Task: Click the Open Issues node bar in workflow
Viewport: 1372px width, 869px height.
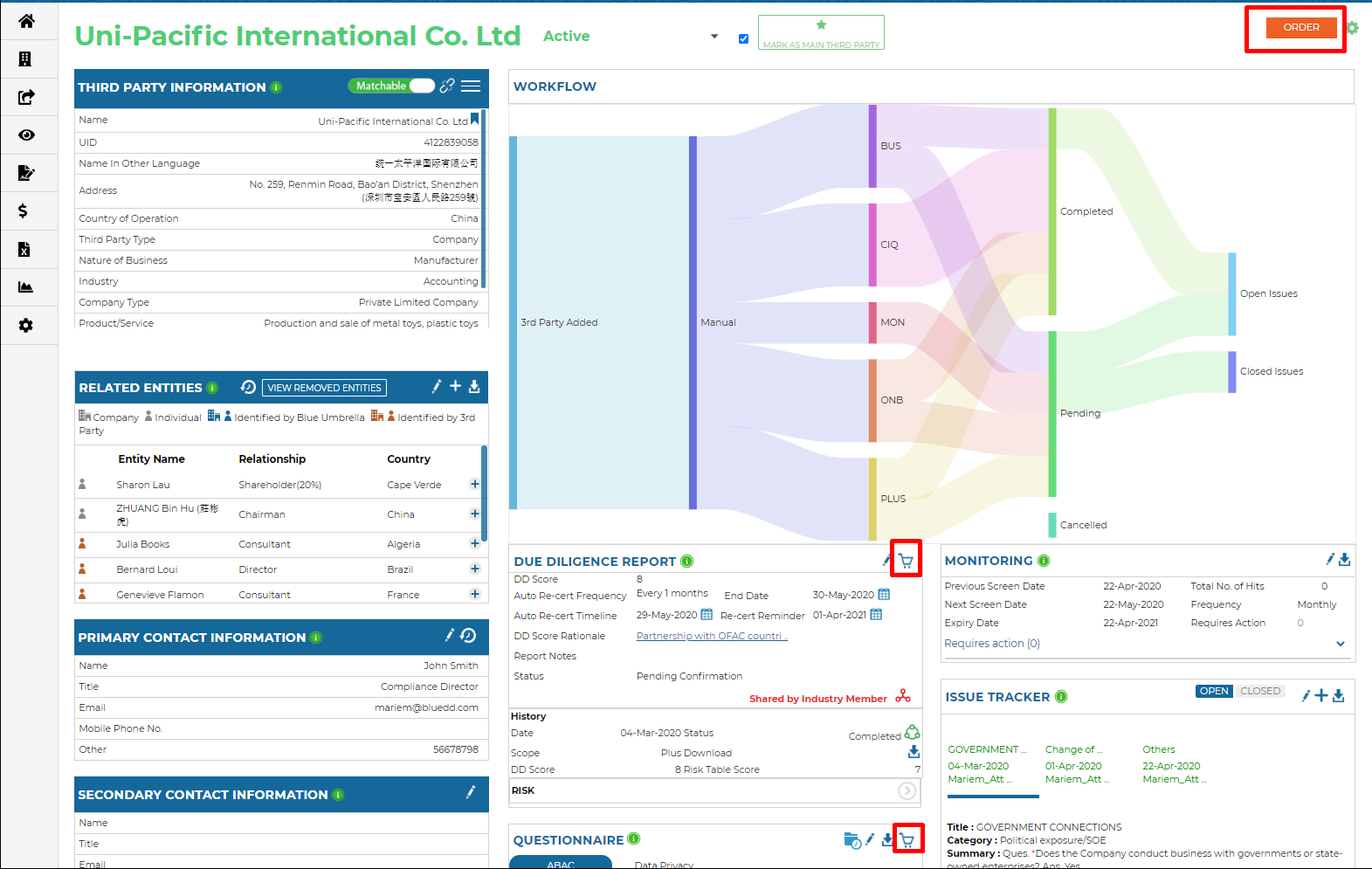Action: coord(1231,293)
